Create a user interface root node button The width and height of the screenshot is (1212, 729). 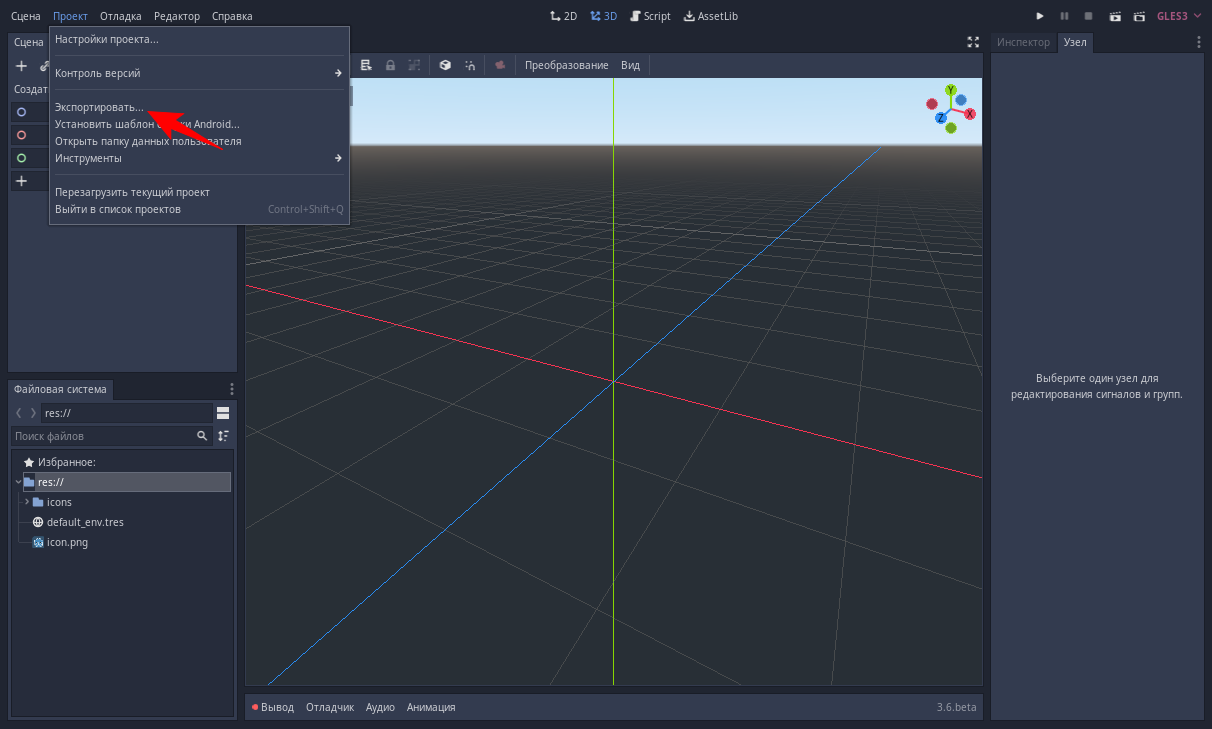(30, 158)
